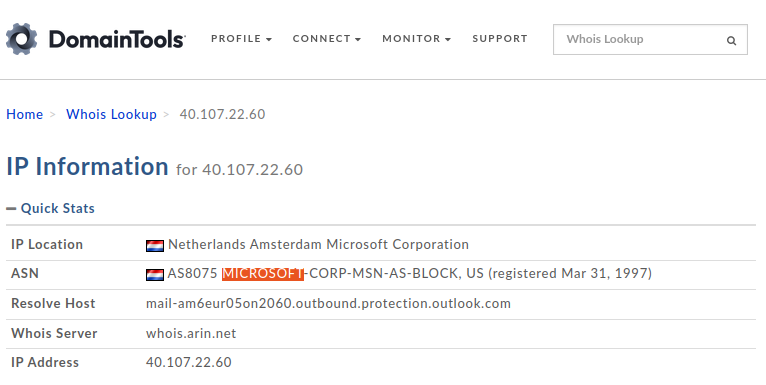Click the resolve host outlook.com hostname

tap(328, 304)
